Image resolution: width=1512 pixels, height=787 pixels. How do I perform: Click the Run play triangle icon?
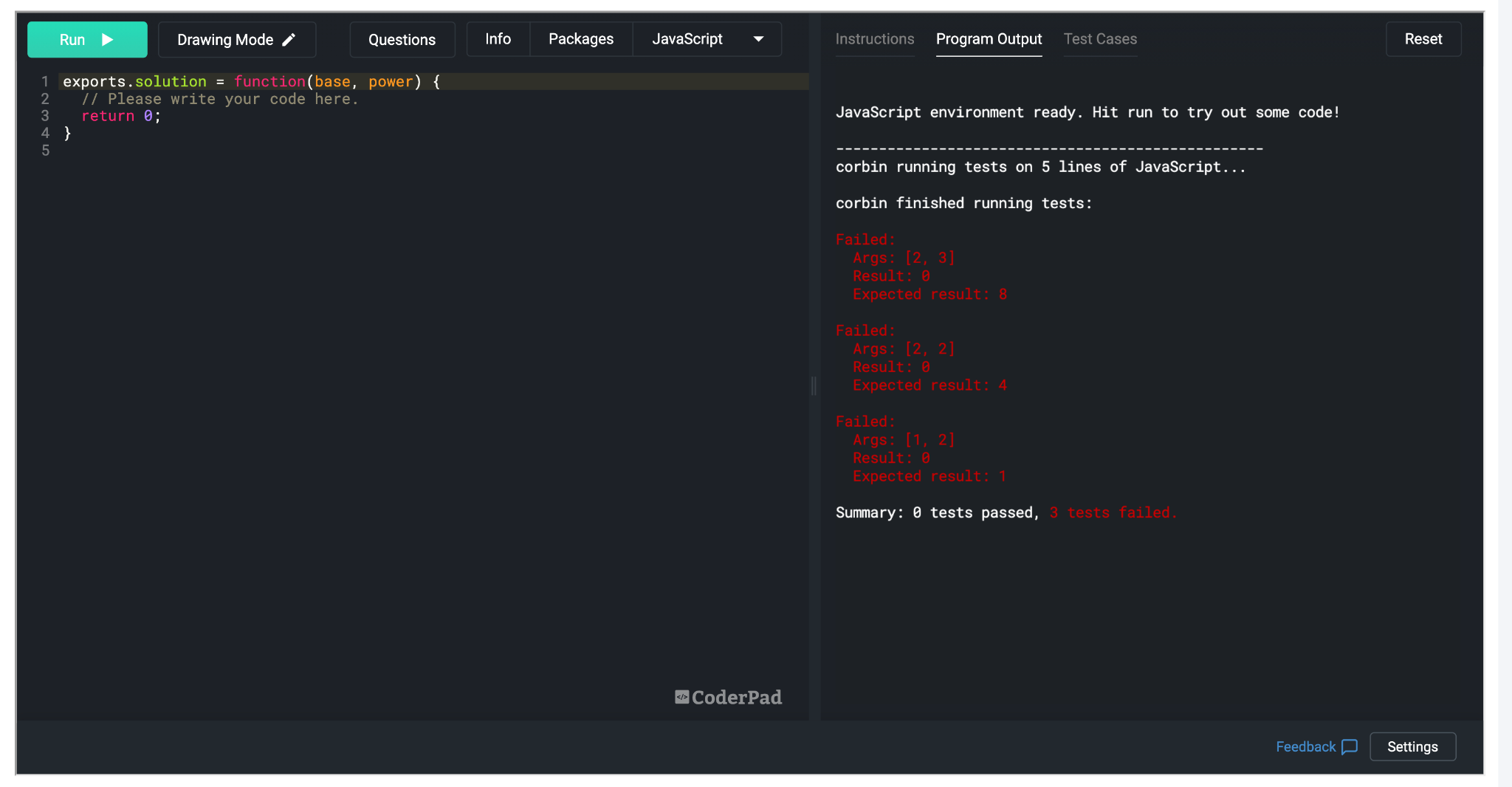coord(108,40)
